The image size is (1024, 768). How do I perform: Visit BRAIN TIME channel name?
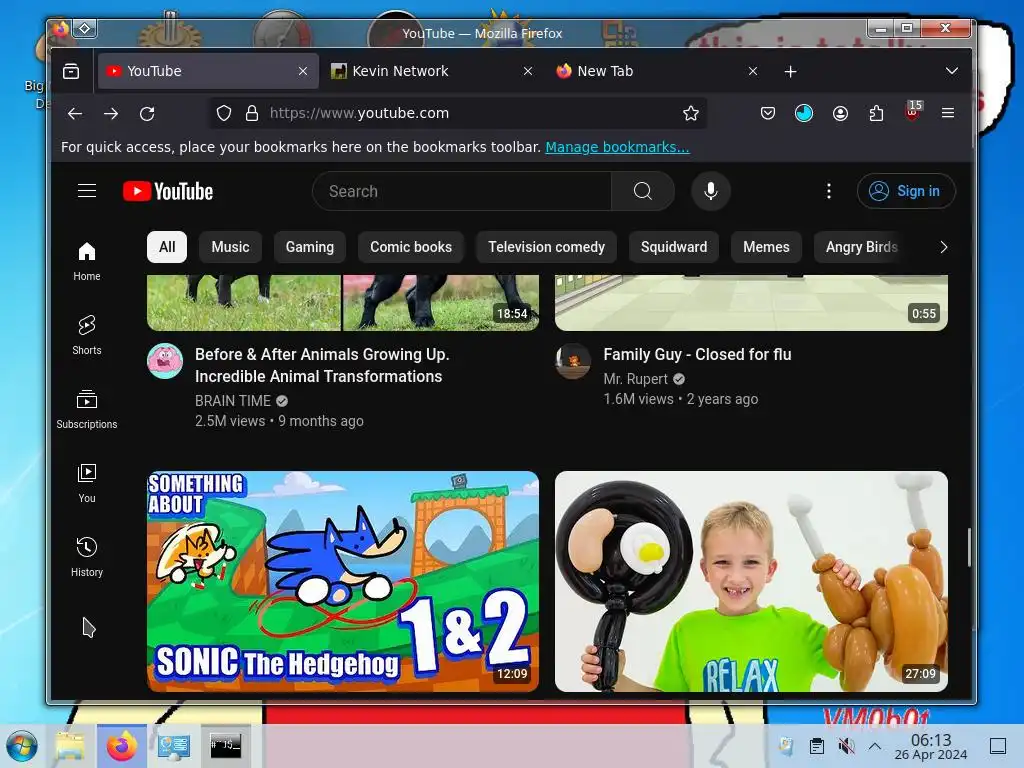(x=232, y=401)
